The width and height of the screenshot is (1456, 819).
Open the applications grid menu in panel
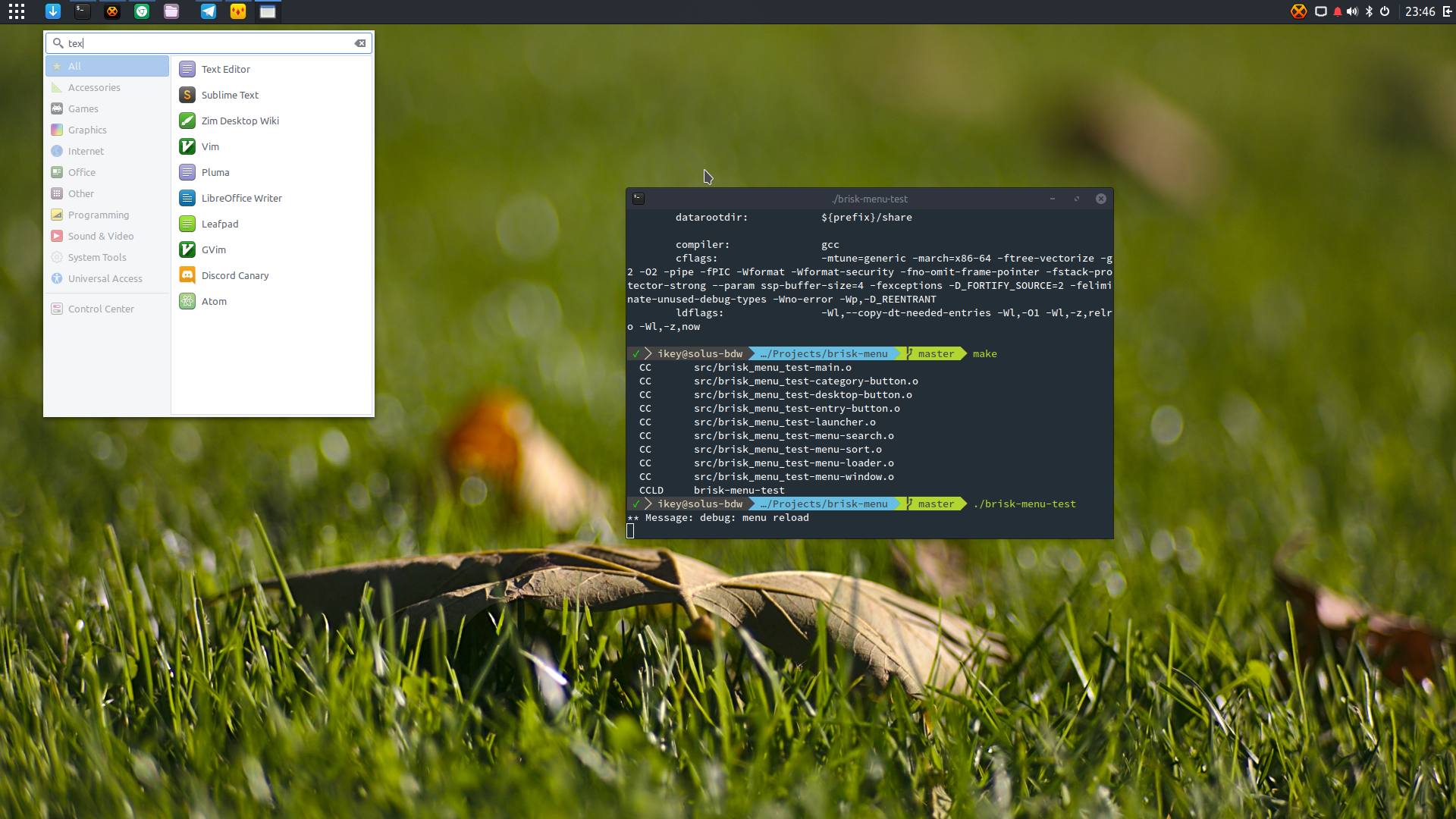pos(17,11)
